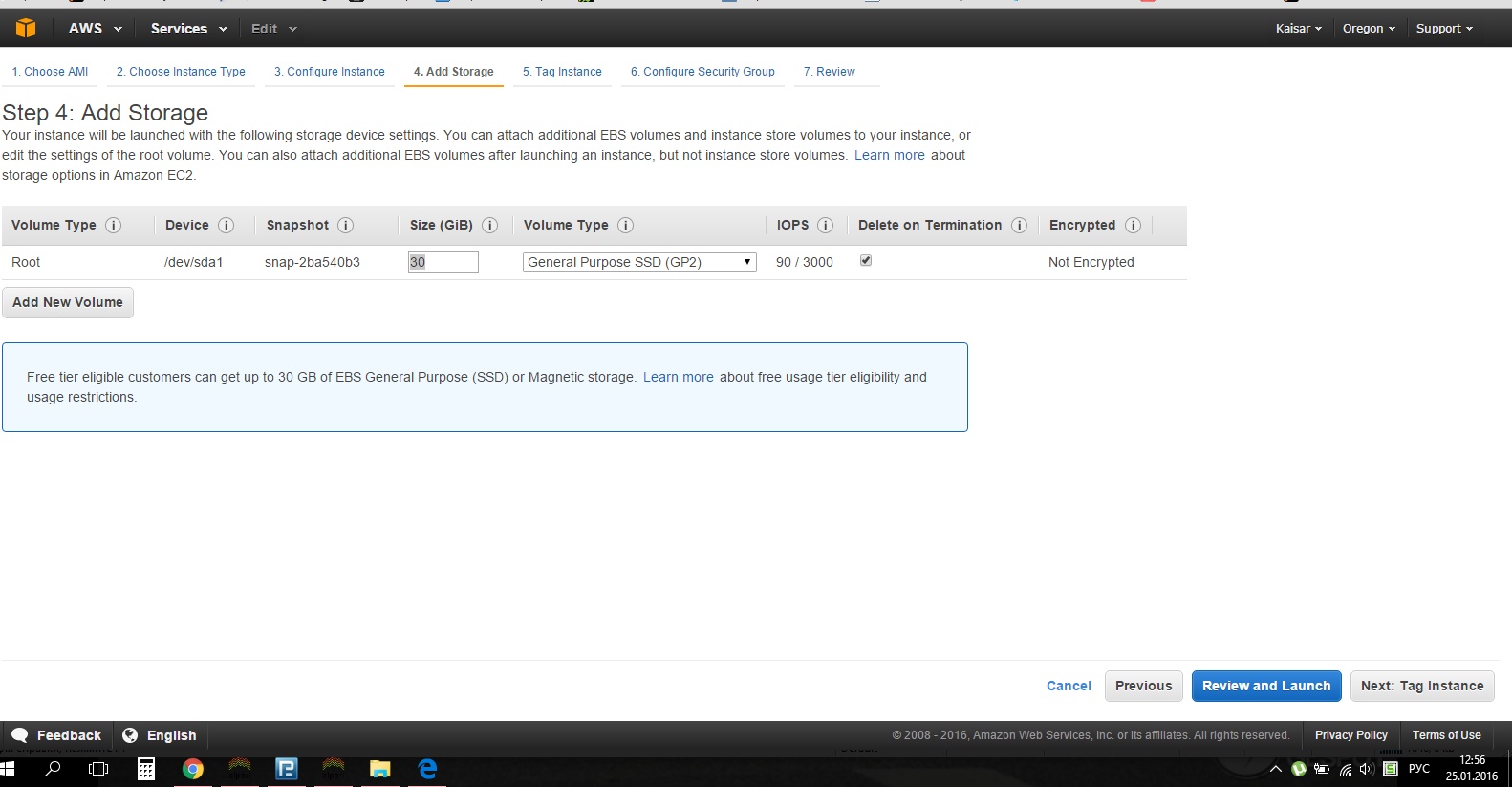Open the General Purpose SSD (GP2) dropdown
This screenshot has height=787, width=1512.
click(639, 262)
